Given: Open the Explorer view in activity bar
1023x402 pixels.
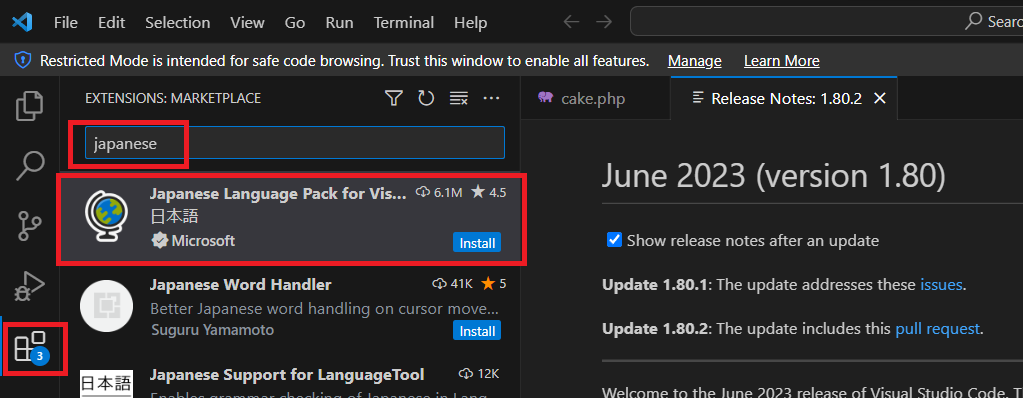Looking at the screenshot, I should [x=29, y=106].
